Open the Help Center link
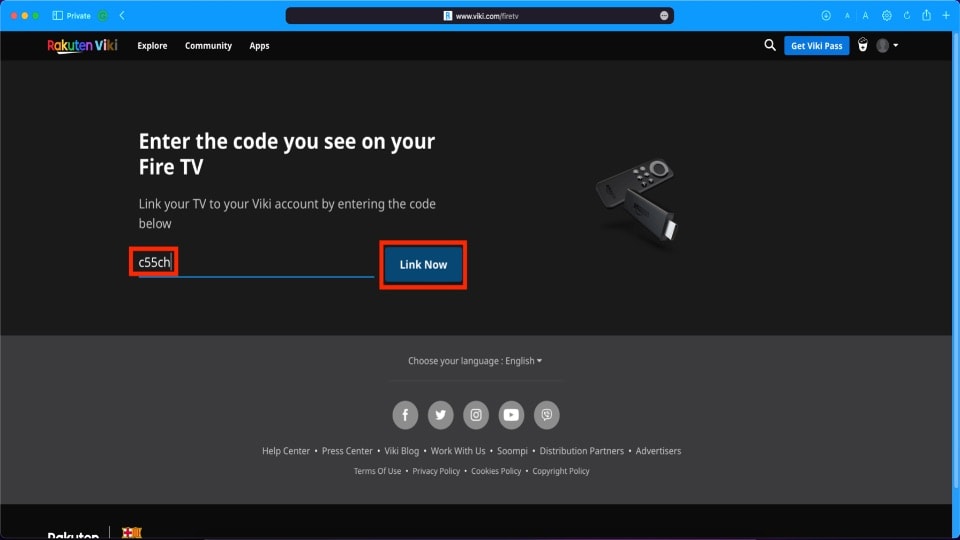 pyautogui.click(x=286, y=451)
